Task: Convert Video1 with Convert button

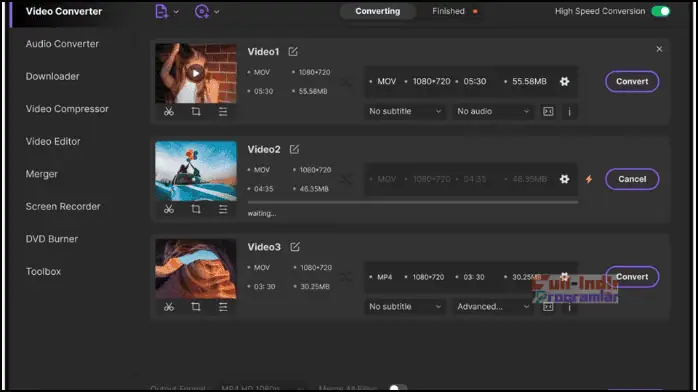Action: [x=632, y=81]
